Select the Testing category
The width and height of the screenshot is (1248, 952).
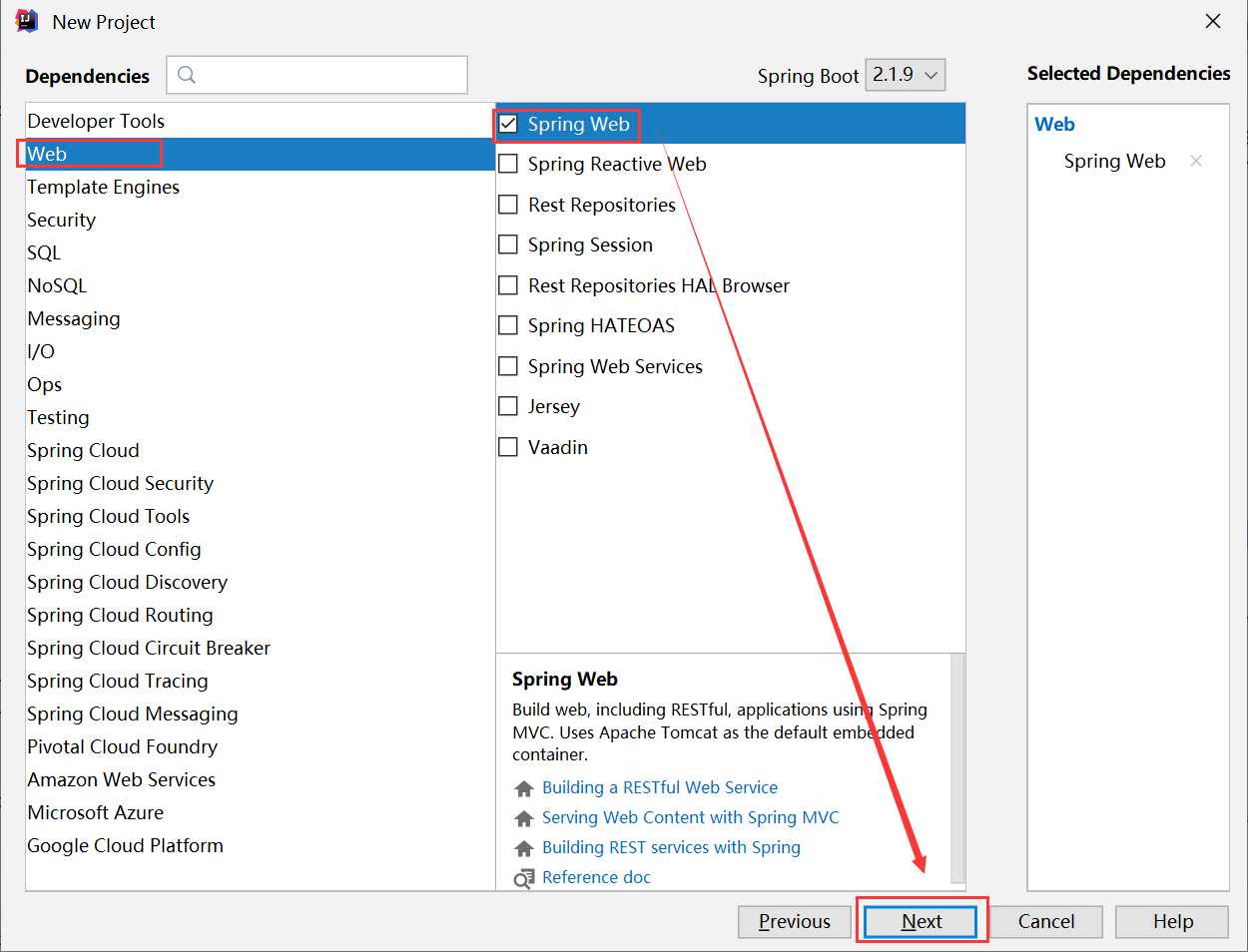[x=261, y=417]
